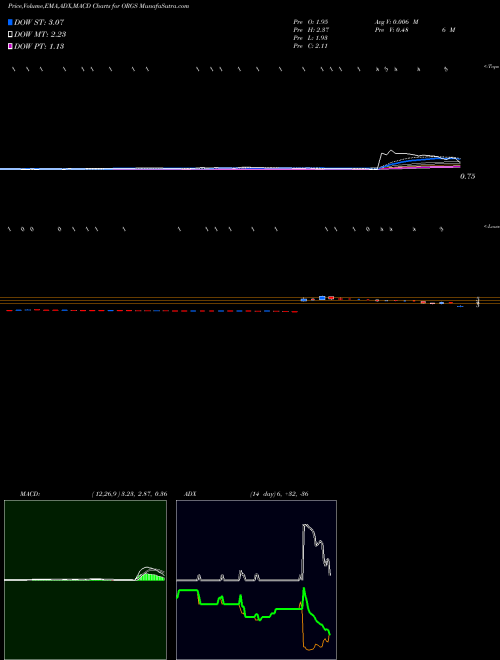Click the 'MACD:' heading label
Viewport: 500px width, 660px height.
(30, 494)
